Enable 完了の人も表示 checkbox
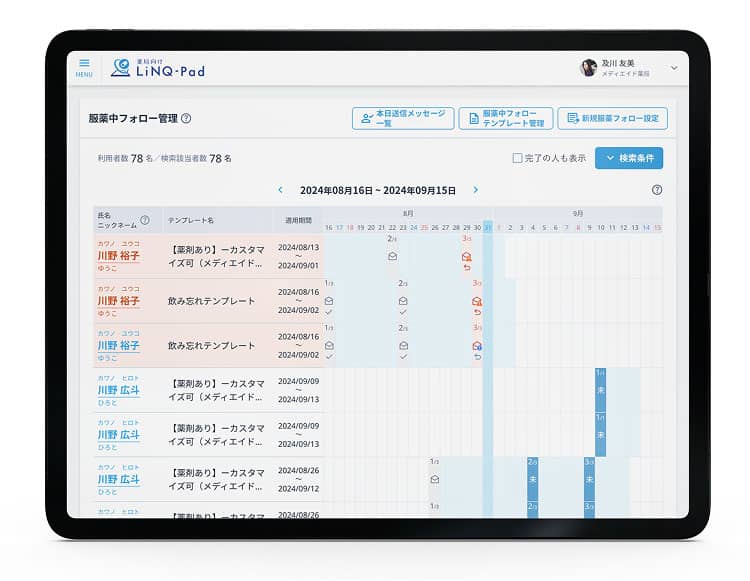Screen dimensions: 750x581 [x=517, y=158]
